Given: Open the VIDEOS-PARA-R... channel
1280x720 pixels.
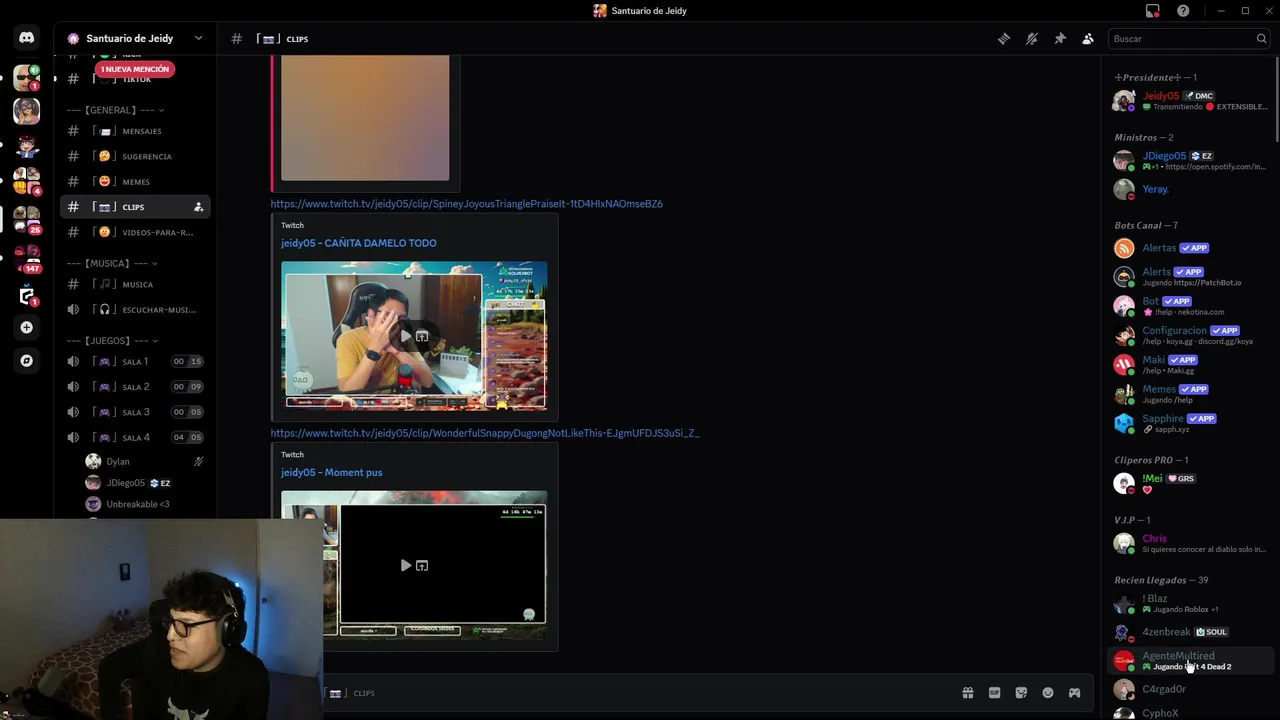Looking at the screenshot, I should 135,232.
